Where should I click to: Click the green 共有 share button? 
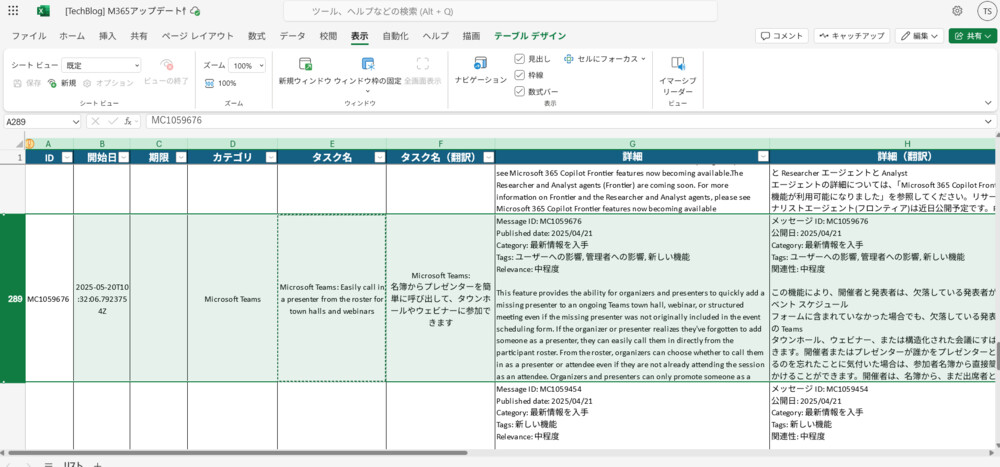(x=972, y=36)
